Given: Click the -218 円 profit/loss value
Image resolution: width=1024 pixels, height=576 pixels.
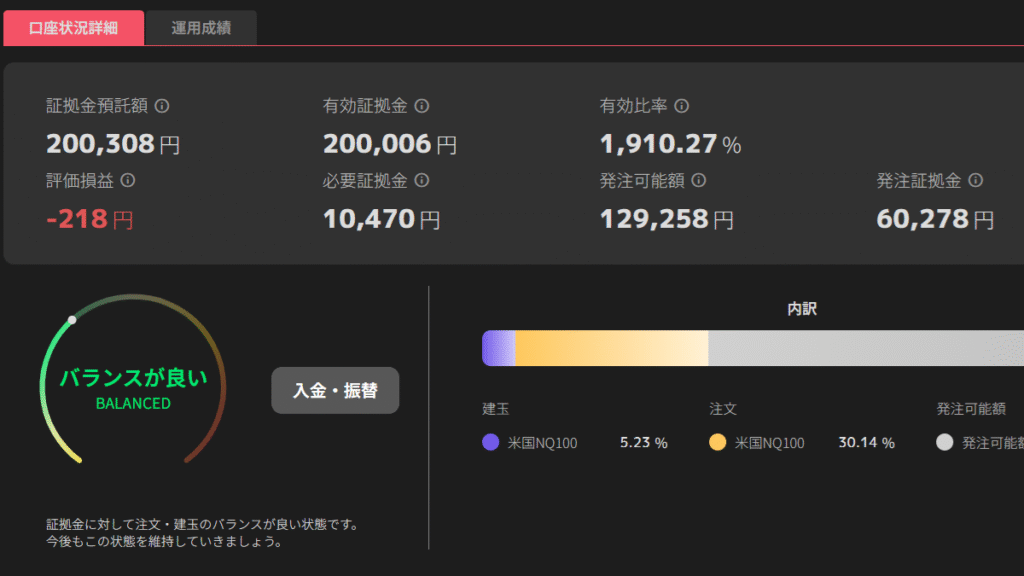Looking at the screenshot, I should pyautogui.click(x=89, y=219).
